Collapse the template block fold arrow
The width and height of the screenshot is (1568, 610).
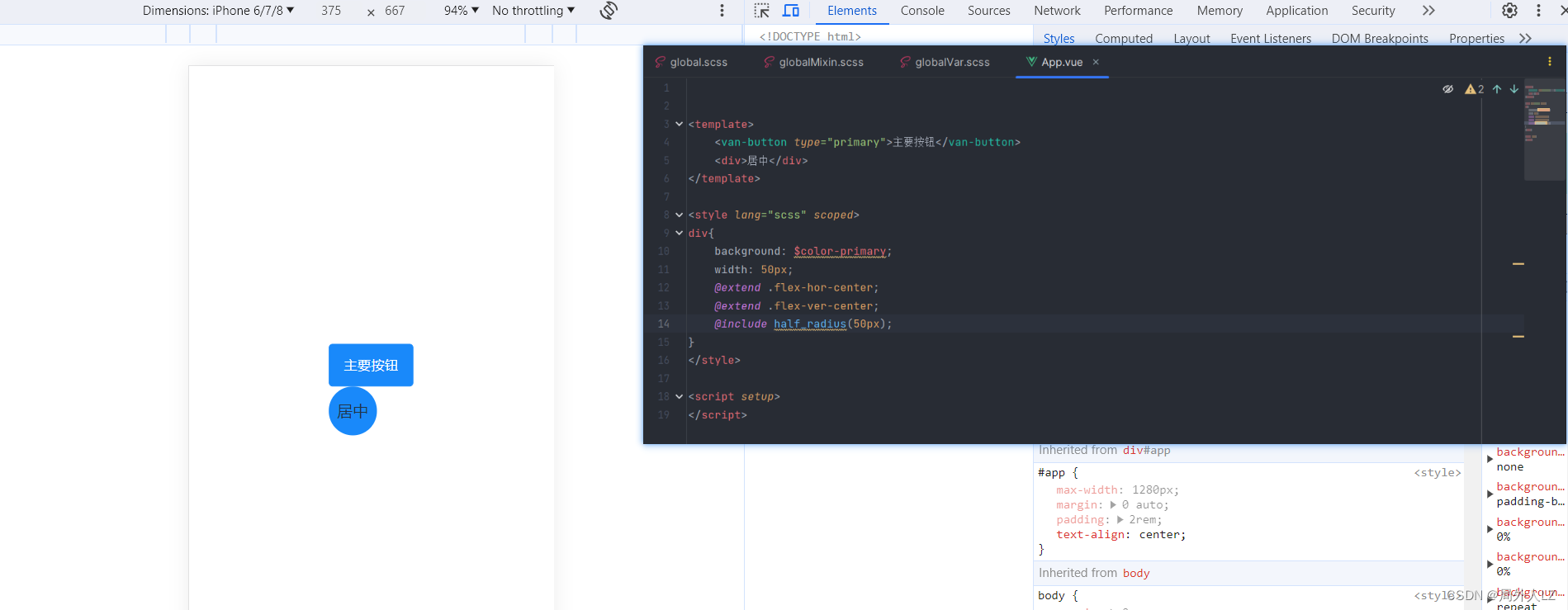tap(679, 124)
